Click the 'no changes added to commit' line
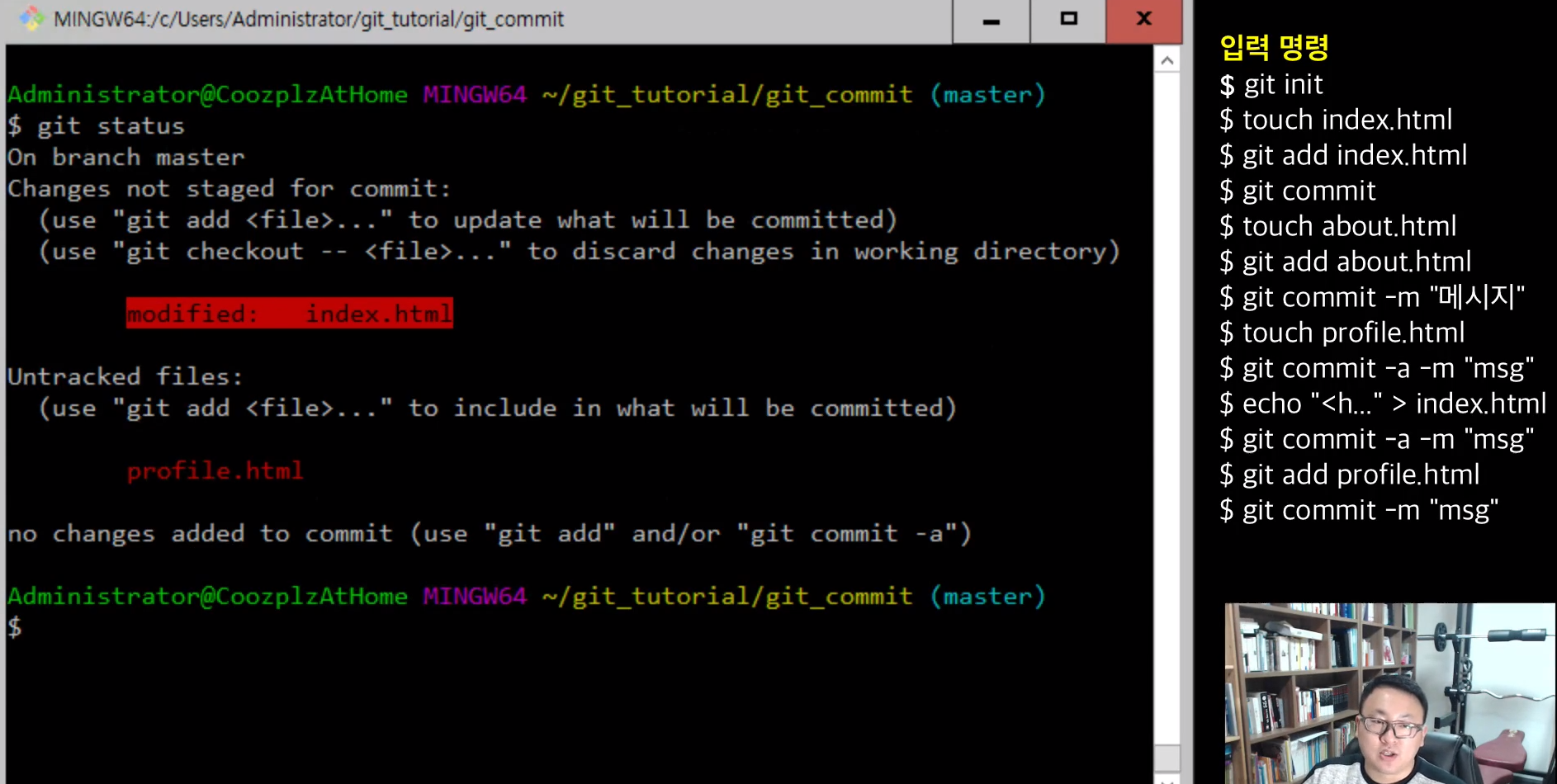This screenshot has width=1557, height=784. click(x=489, y=534)
